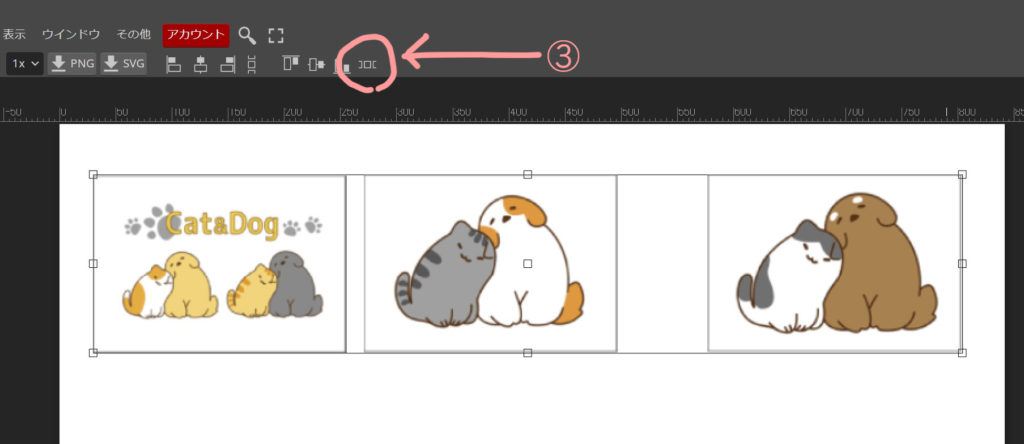Viewport: 1024px width, 444px height.
Task: Open the その他 menu
Action: (x=133, y=35)
